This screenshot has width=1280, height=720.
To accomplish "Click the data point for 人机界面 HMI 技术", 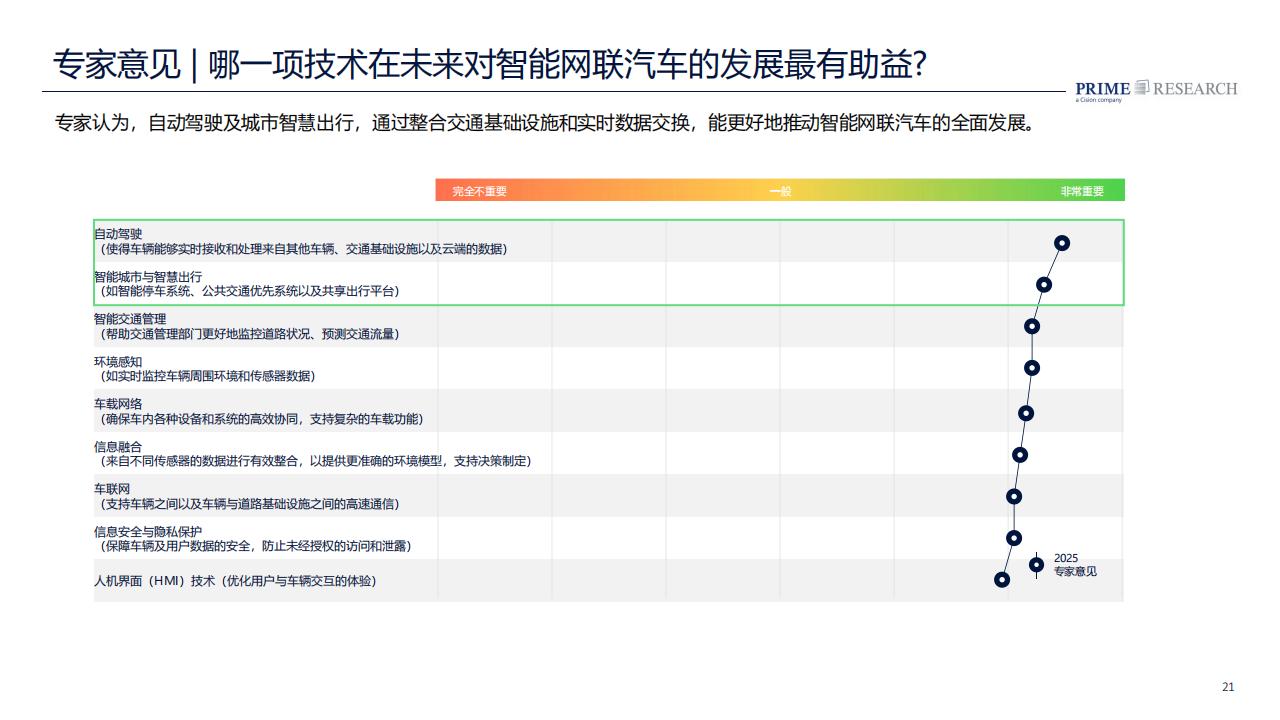I will [x=1002, y=580].
